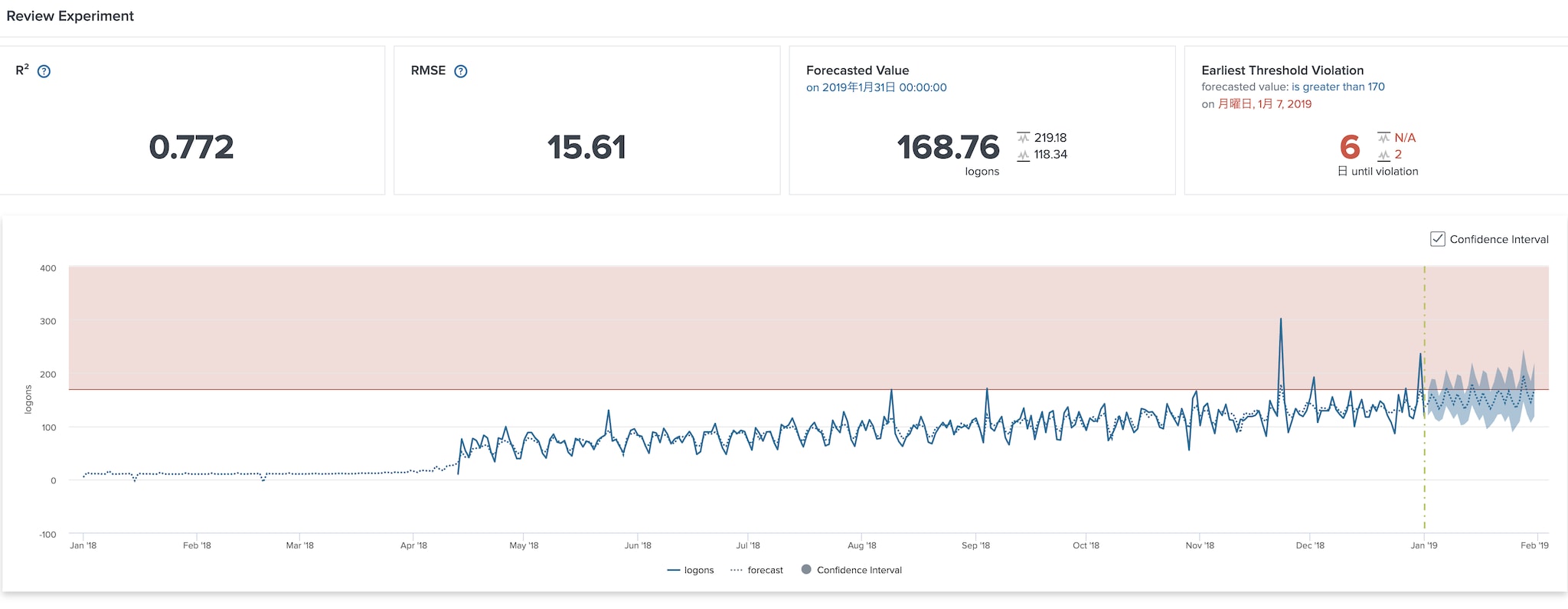Click the Dec '18 x-axis label
This screenshot has width=1568, height=609.
pyautogui.click(x=1310, y=545)
